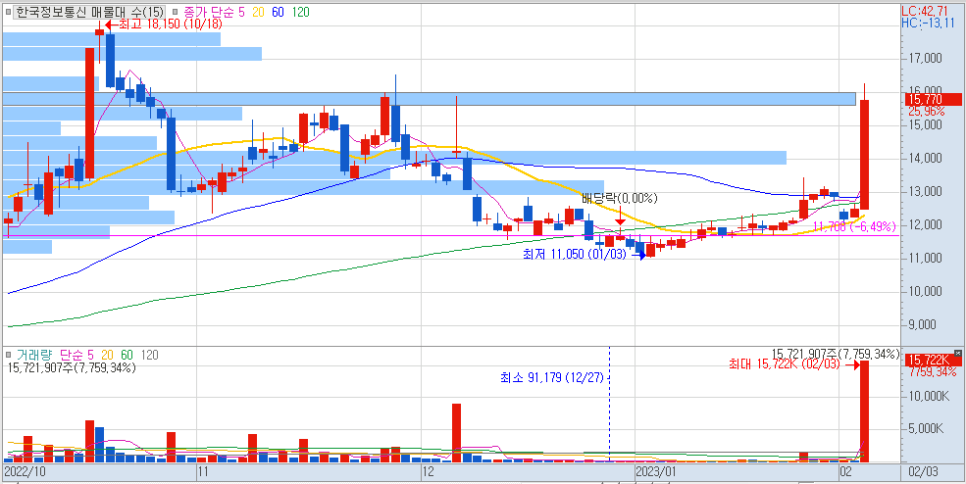Click the 13,000 price axis label
Screen dimensions: 966x484
(x=924, y=192)
